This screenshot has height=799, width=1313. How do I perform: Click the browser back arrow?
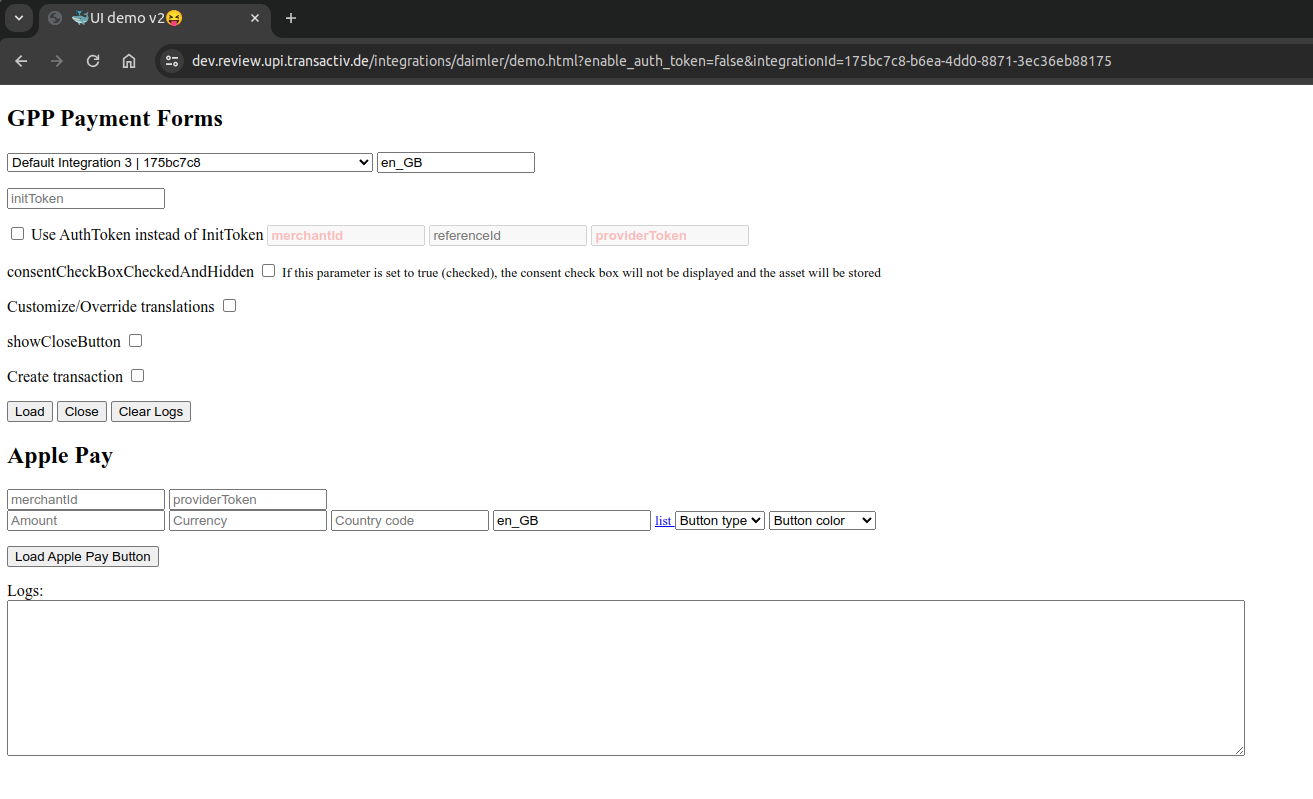(x=21, y=61)
